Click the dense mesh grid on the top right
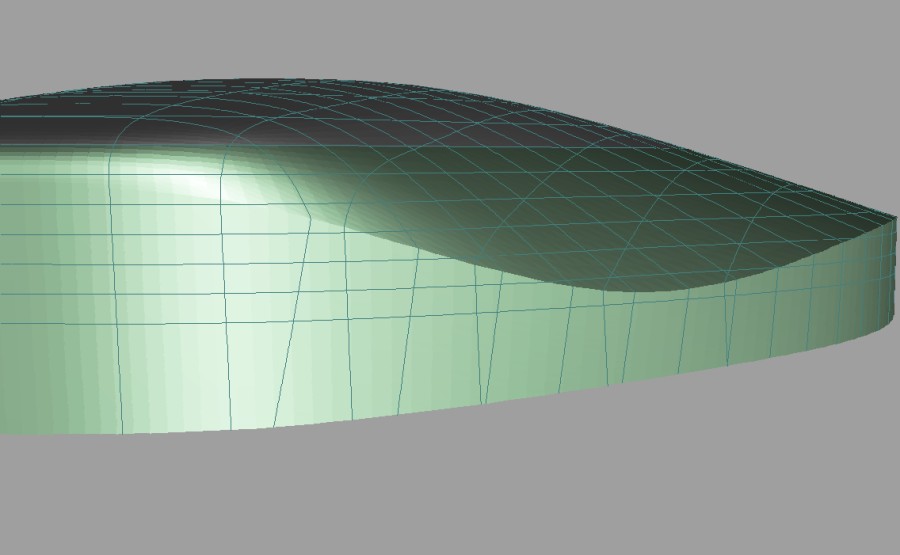 click(700, 180)
